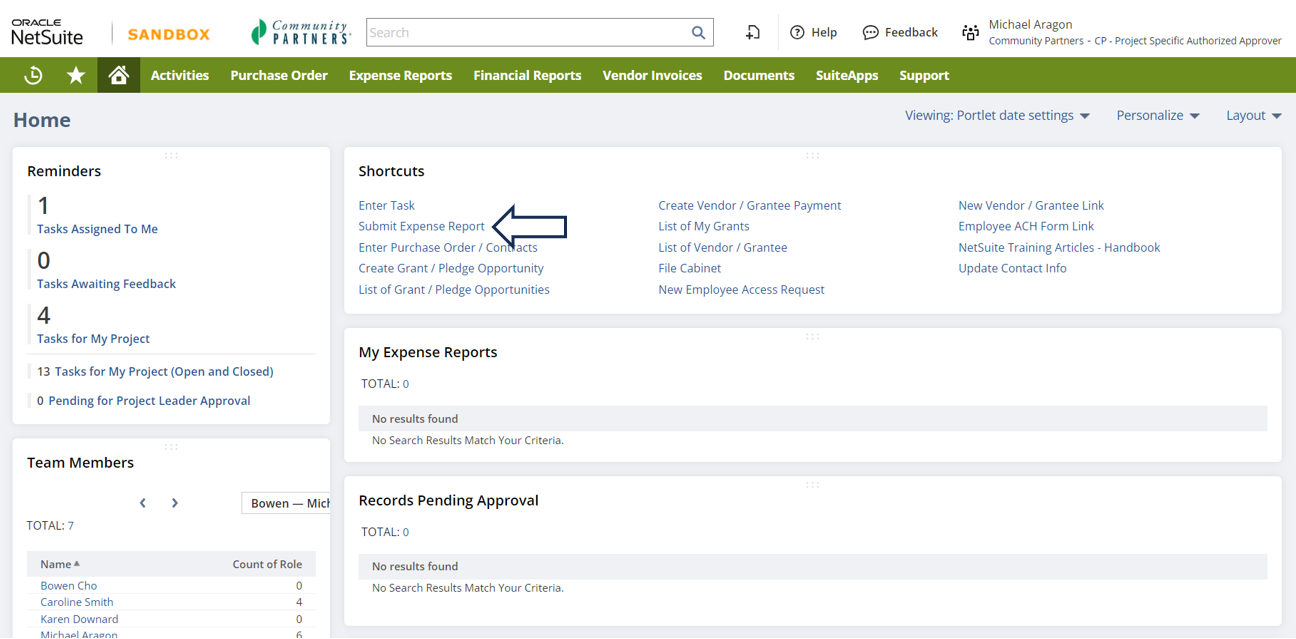Go to the Home house icon

click(x=118, y=75)
